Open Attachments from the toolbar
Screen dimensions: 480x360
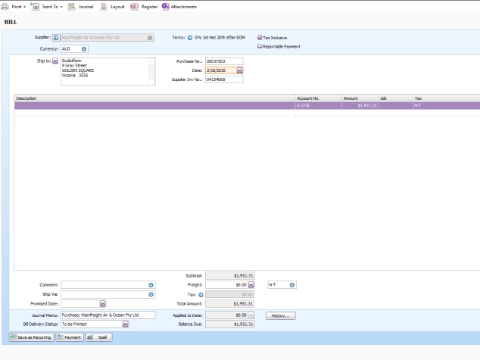coord(179,6)
